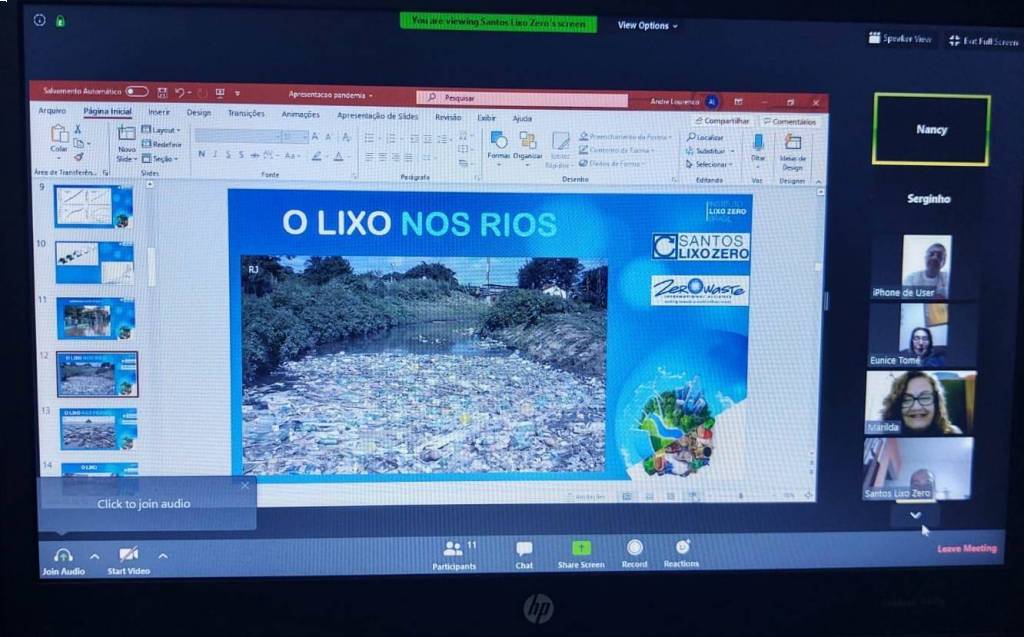Viewport: 1024px width, 637px height.
Task: Click the encryption shield icon
Action: click(60, 20)
